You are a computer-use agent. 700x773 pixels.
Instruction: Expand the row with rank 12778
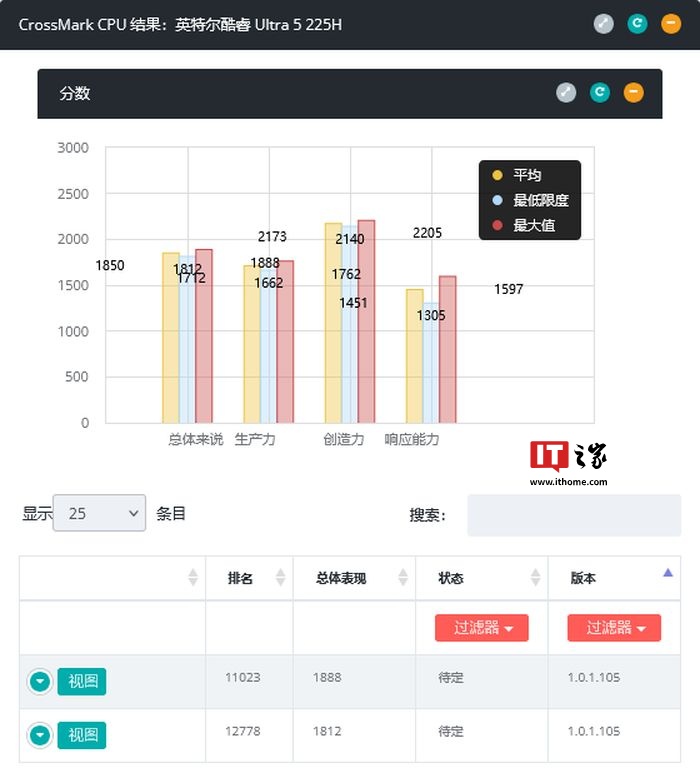tap(40, 736)
